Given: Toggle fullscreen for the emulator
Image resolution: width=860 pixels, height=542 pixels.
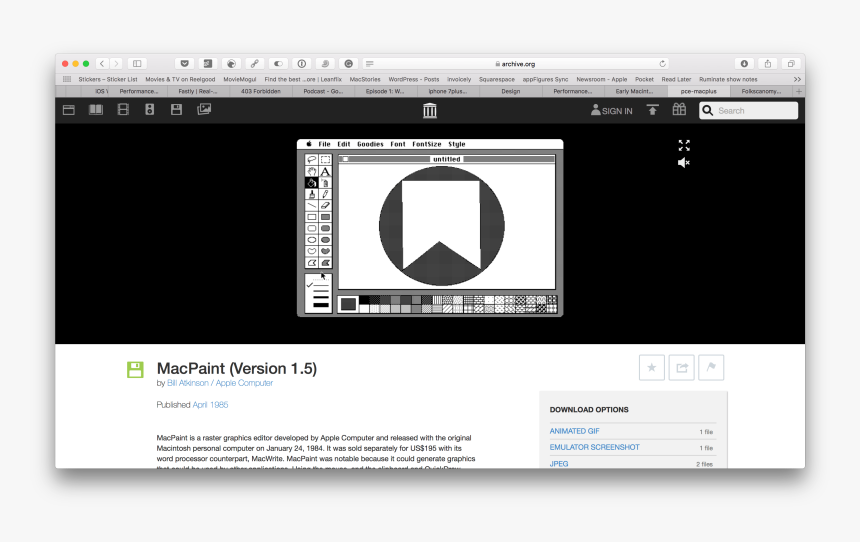Looking at the screenshot, I should click(684, 145).
